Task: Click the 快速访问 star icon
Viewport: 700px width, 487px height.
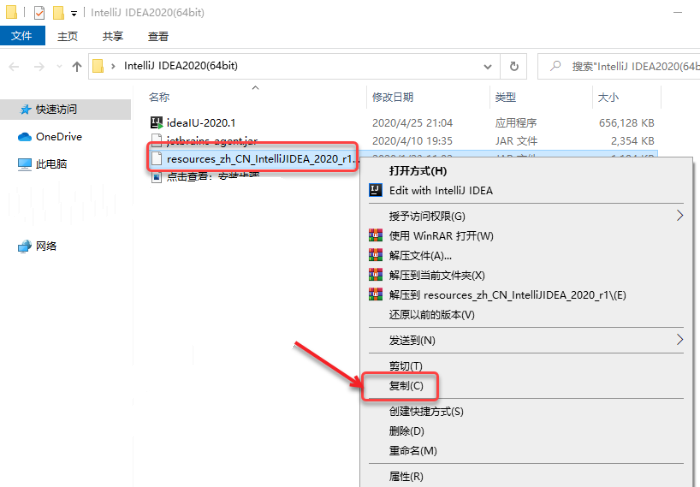Action: pos(25,109)
